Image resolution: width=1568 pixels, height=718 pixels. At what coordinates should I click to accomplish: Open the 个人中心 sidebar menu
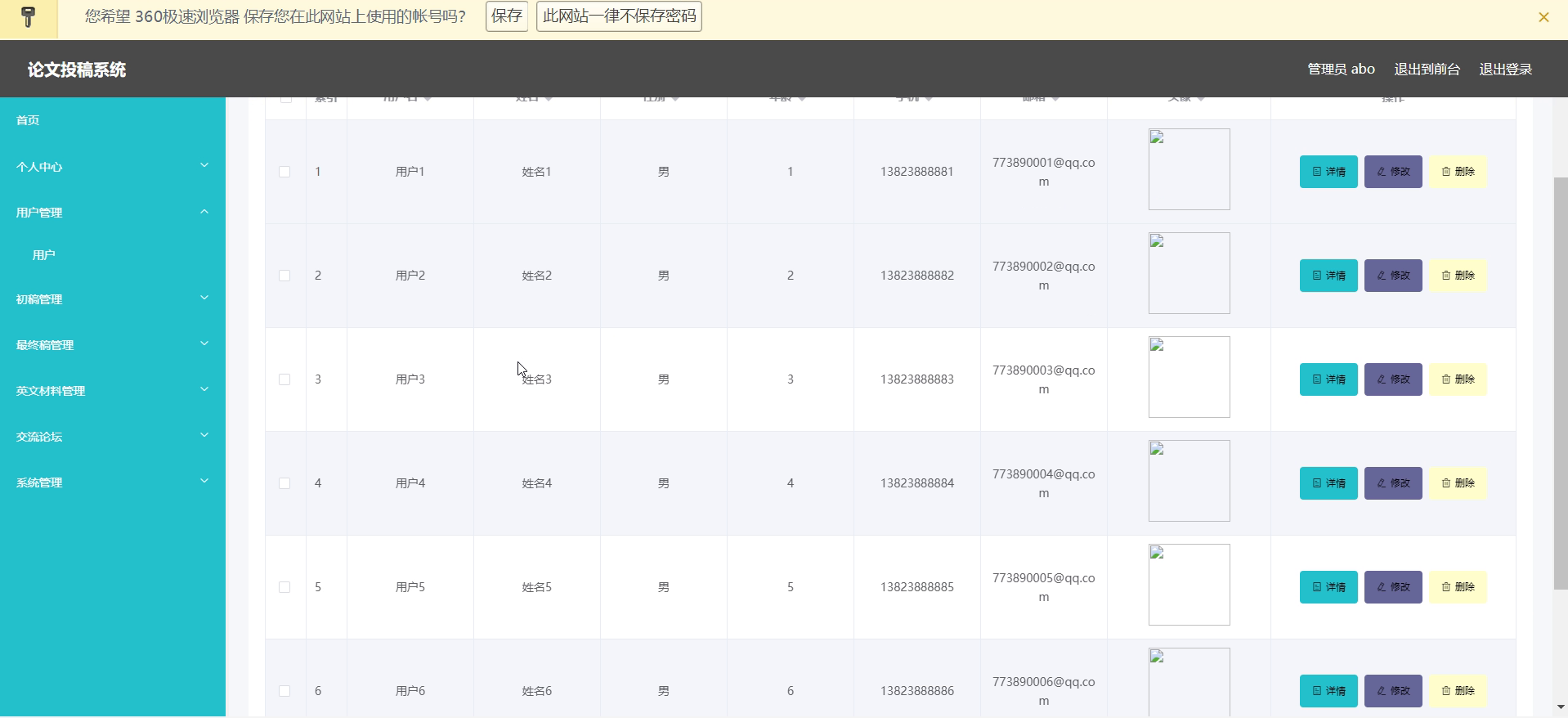[113, 167]
